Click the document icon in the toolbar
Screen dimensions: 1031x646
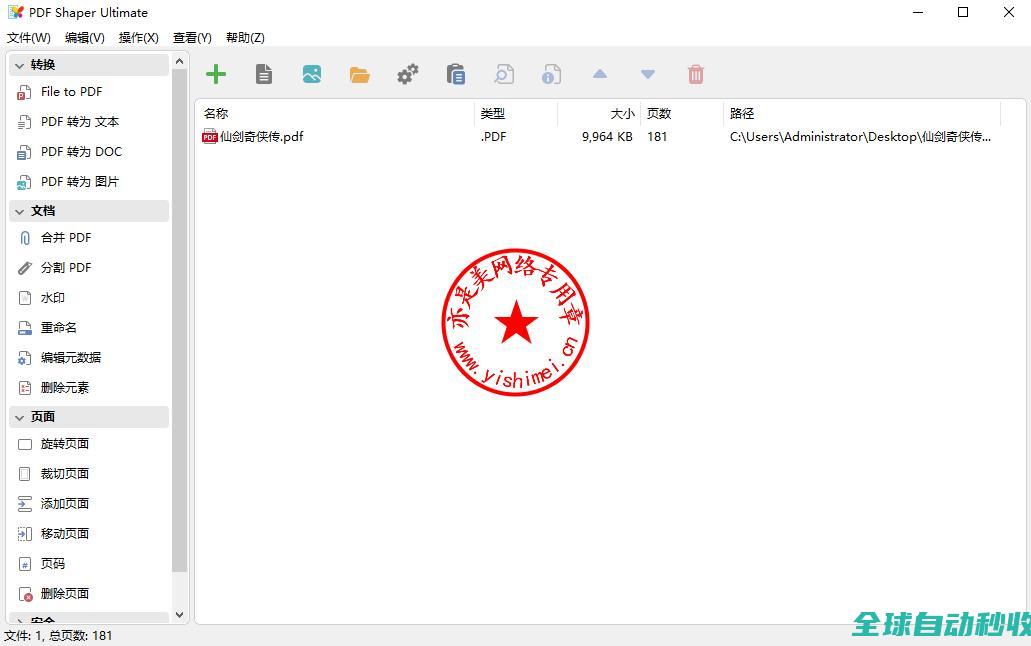pos(264,74)
